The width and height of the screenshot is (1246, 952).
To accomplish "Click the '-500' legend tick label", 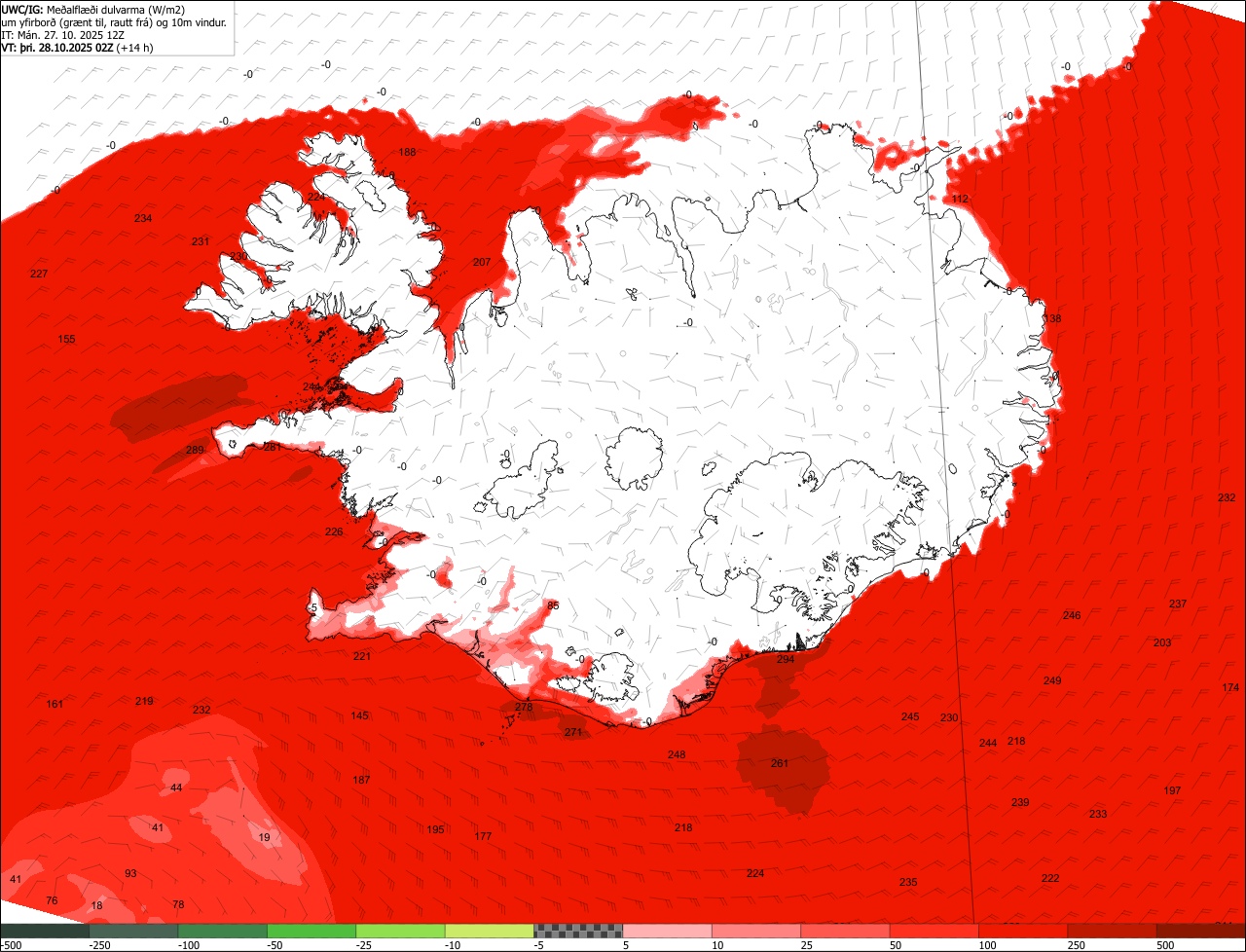I will (11, 945).
